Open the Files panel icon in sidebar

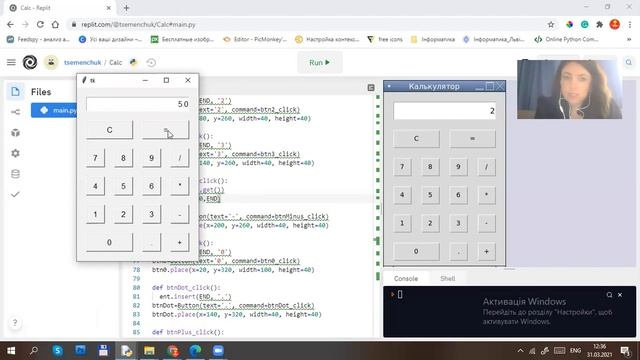point(16,91)
